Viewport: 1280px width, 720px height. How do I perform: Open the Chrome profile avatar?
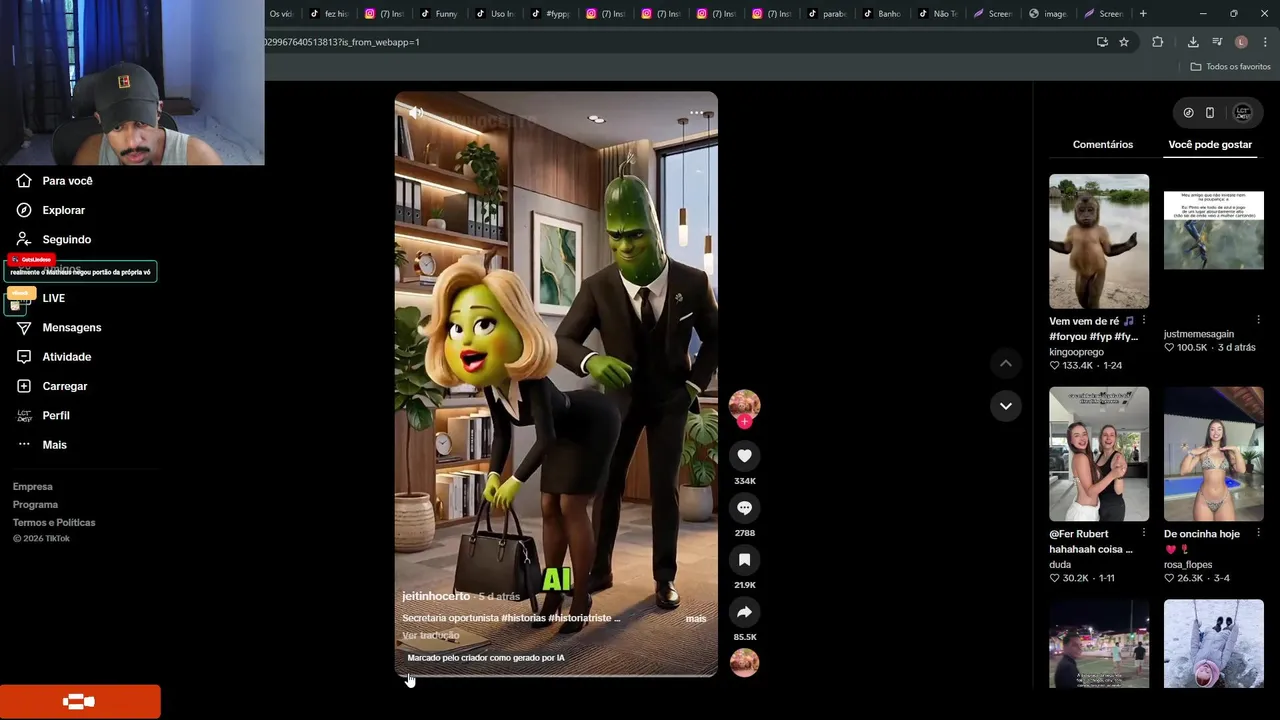click(x=1241, y=42)
